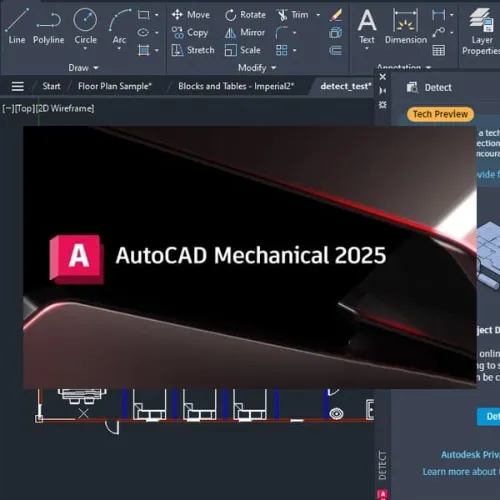Expand the Modify panel
500x500 pixels.
(x=257, y=68)
